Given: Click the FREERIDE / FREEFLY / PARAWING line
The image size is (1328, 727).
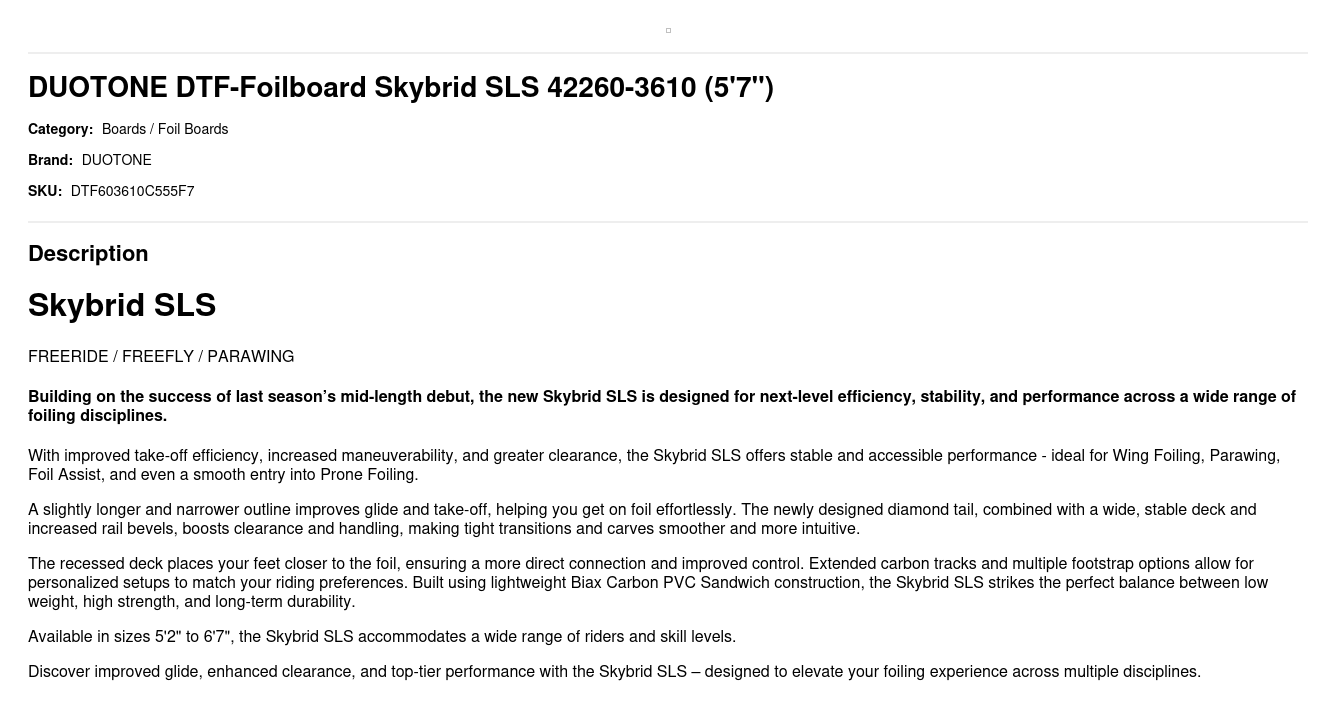Looking at the screenshot, I should [161, 357].
